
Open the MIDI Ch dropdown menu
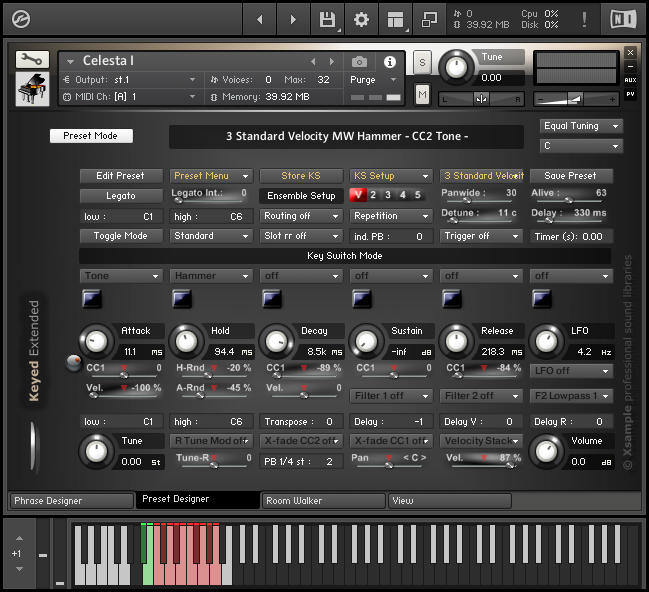click(x=130, y=97)
